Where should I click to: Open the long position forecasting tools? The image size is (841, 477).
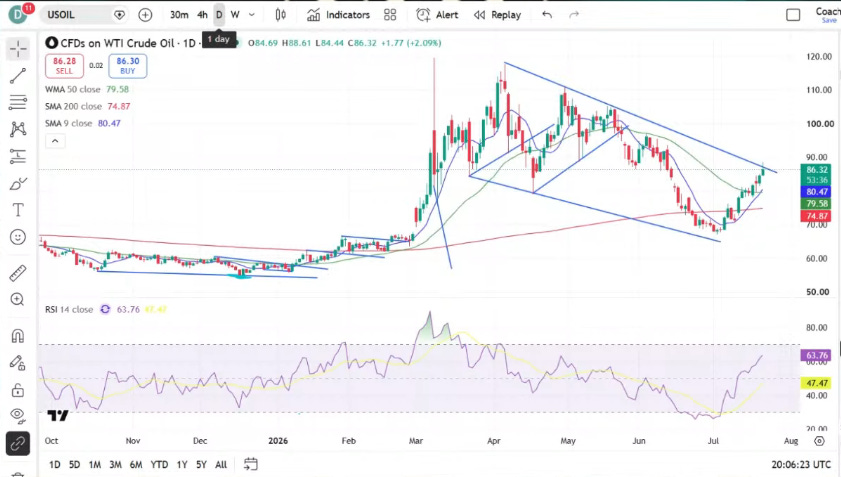click(x=18, y=156)
